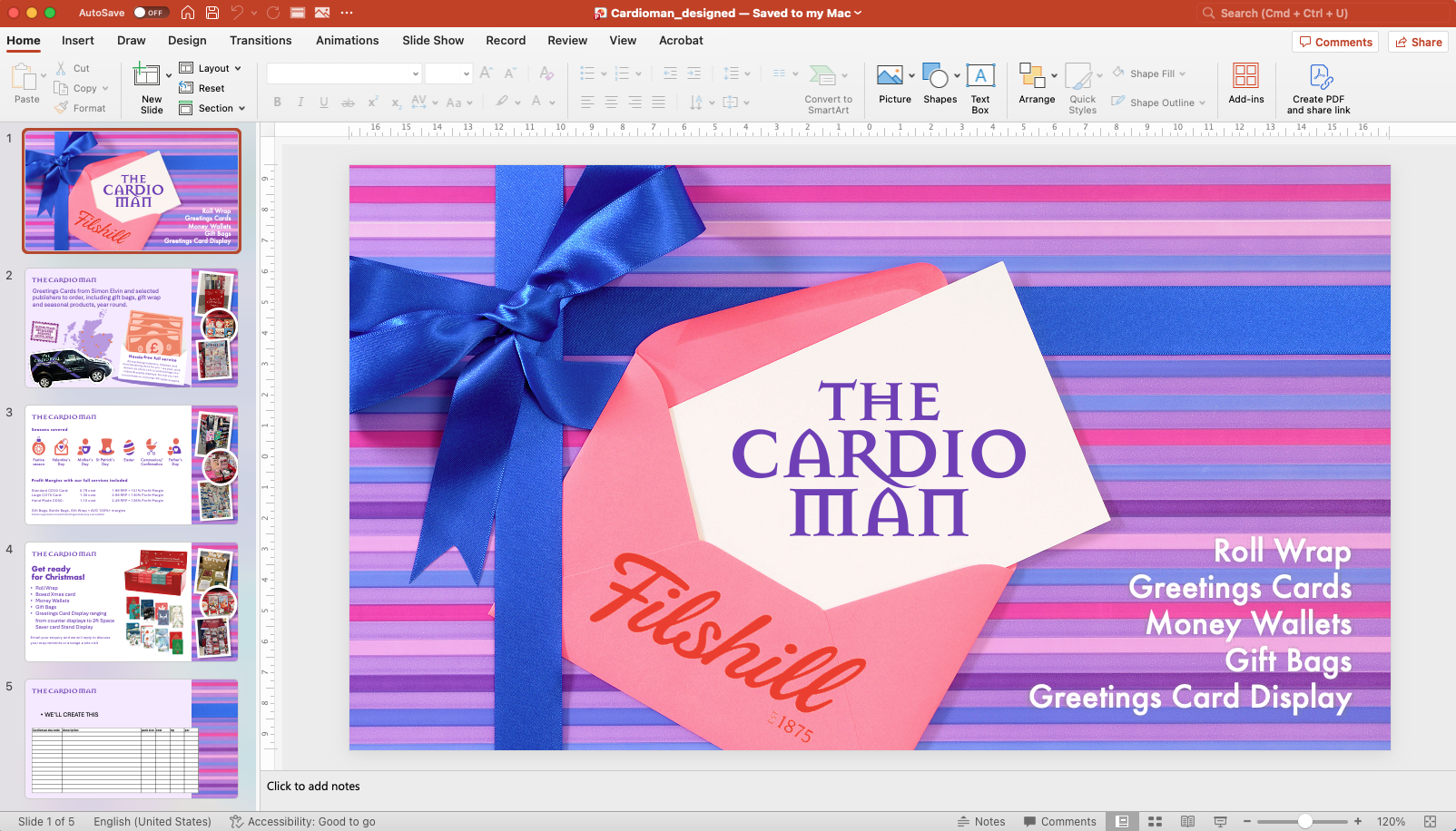
Task: Toggle strikethrough formatting
Action: pyautogui.click(x=348, y=103)
